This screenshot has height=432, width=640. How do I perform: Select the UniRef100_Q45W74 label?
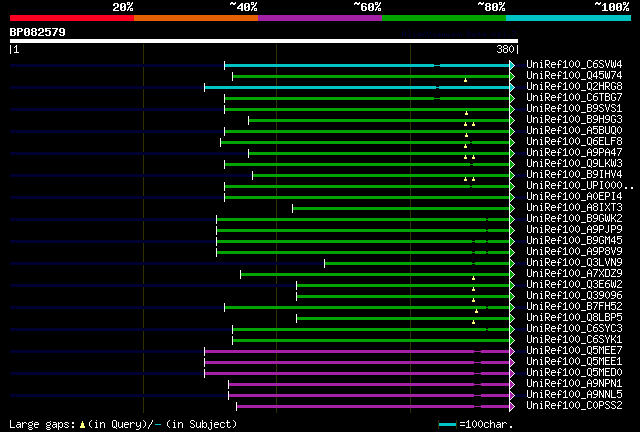pyautogui.click(x=574, y=76)
